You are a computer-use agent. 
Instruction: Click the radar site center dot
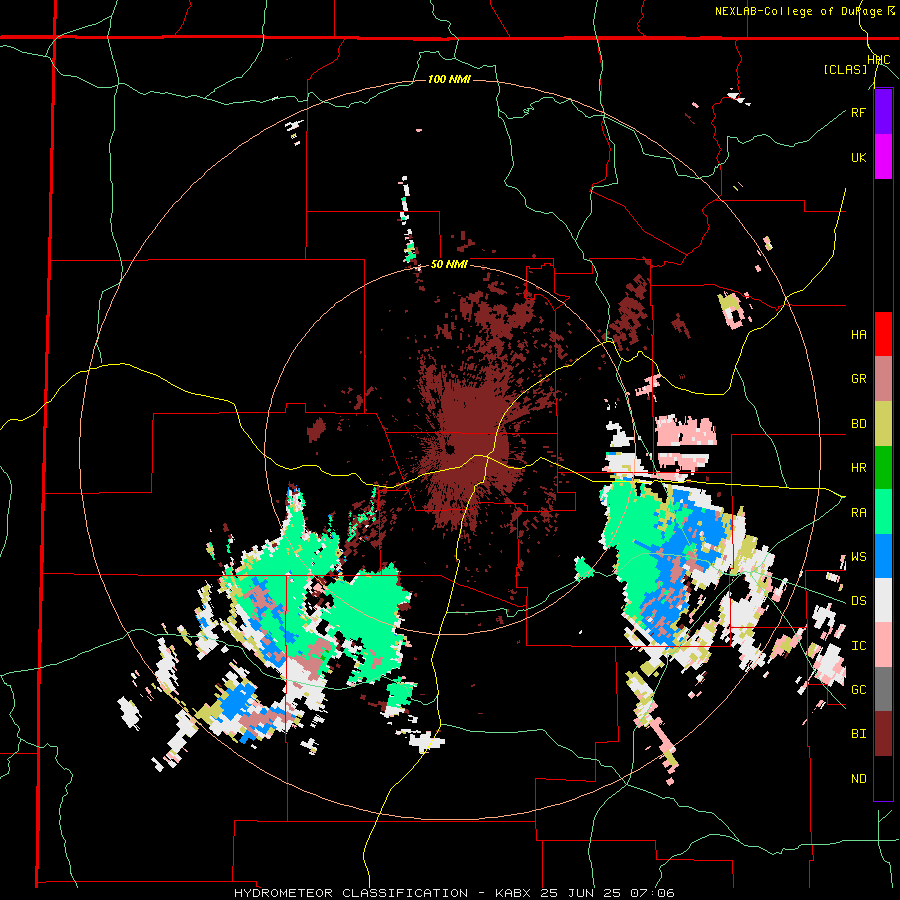pyautogui.click(x=450, y=449)
